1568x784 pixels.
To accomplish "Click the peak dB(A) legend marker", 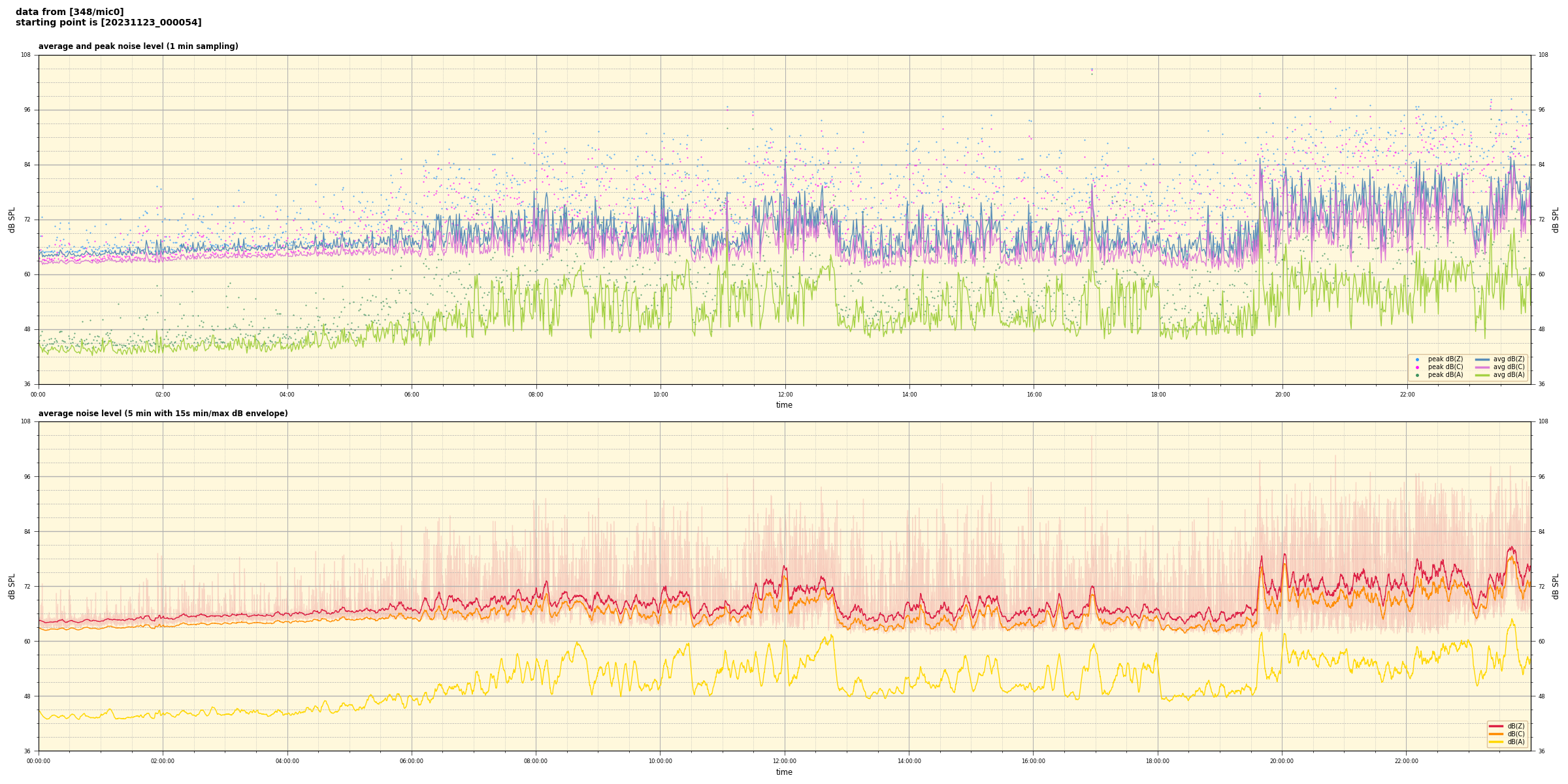I will click(1417, 375).
